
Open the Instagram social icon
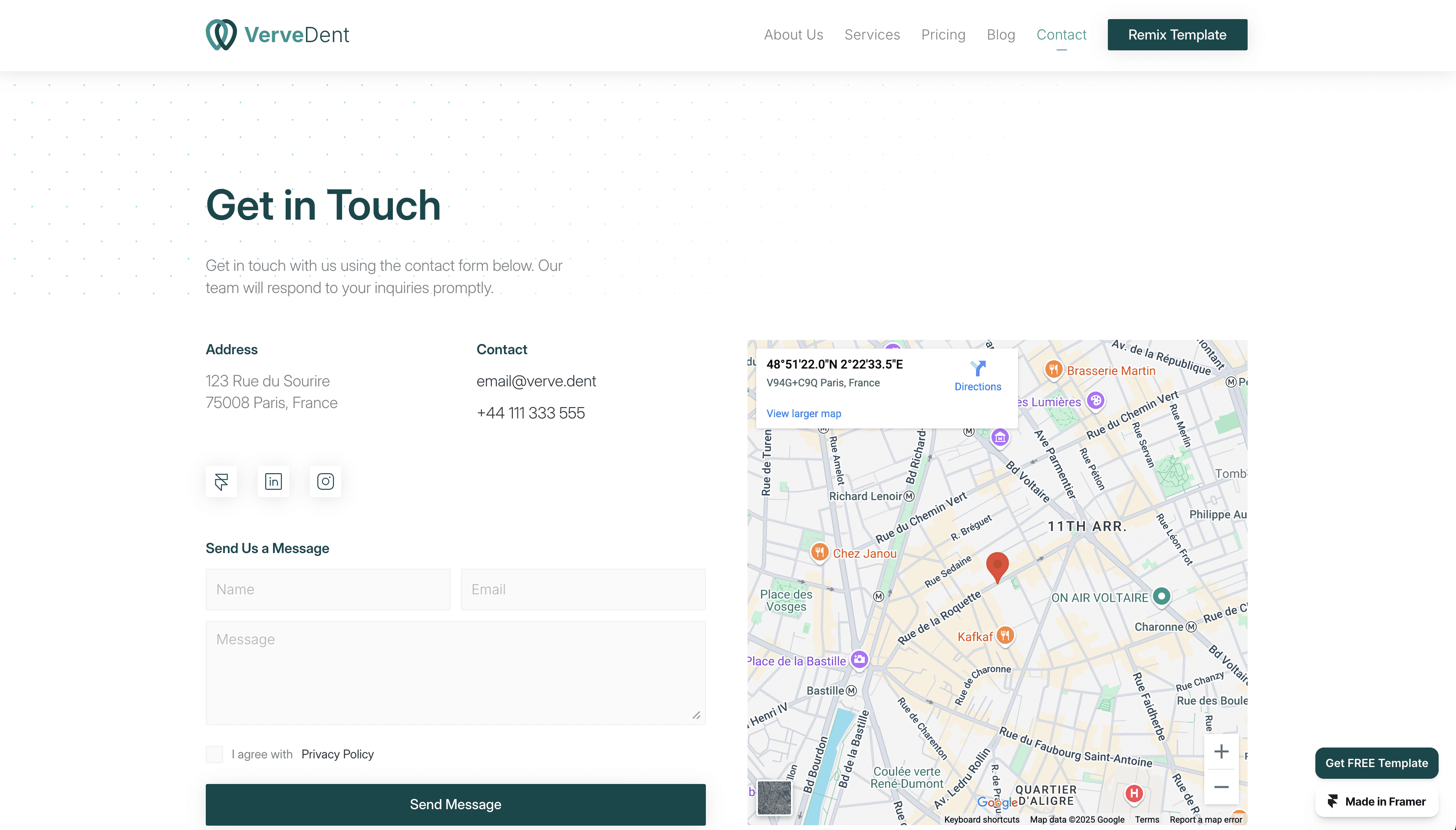[x=325, y=482]
